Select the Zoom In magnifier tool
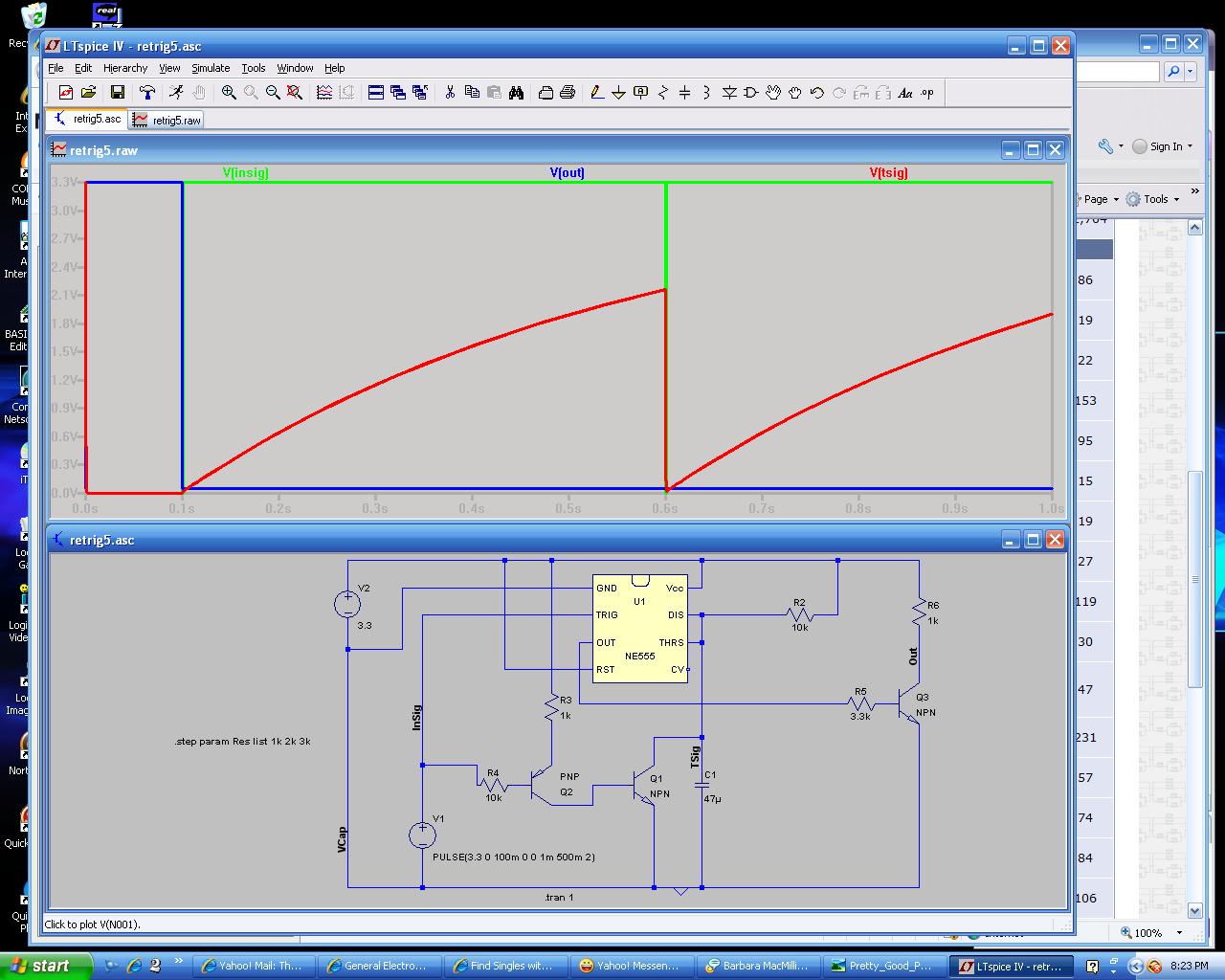 tap(229, 93)
